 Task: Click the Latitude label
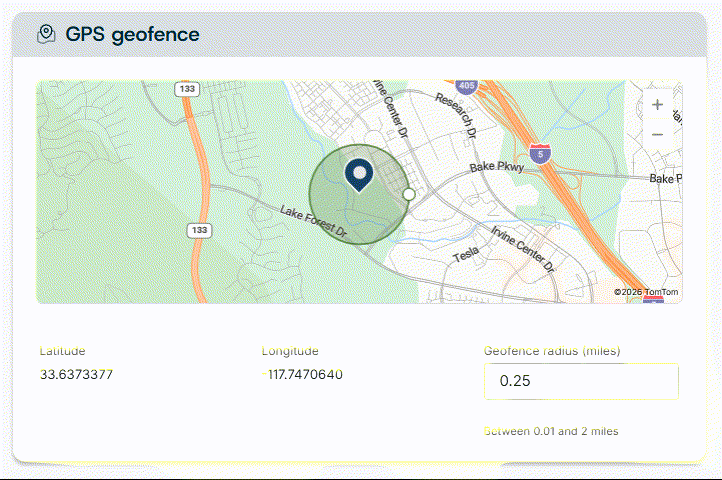(63, 351)
